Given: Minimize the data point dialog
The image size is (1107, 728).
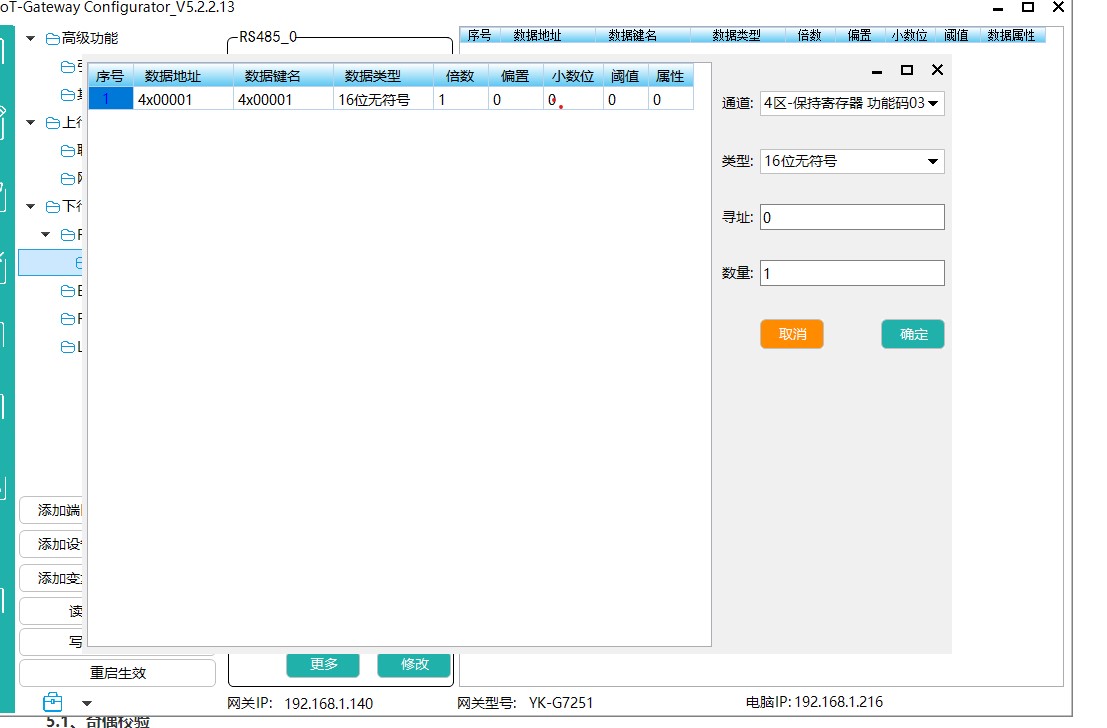Looking at the screenshot, I should 877,70.
